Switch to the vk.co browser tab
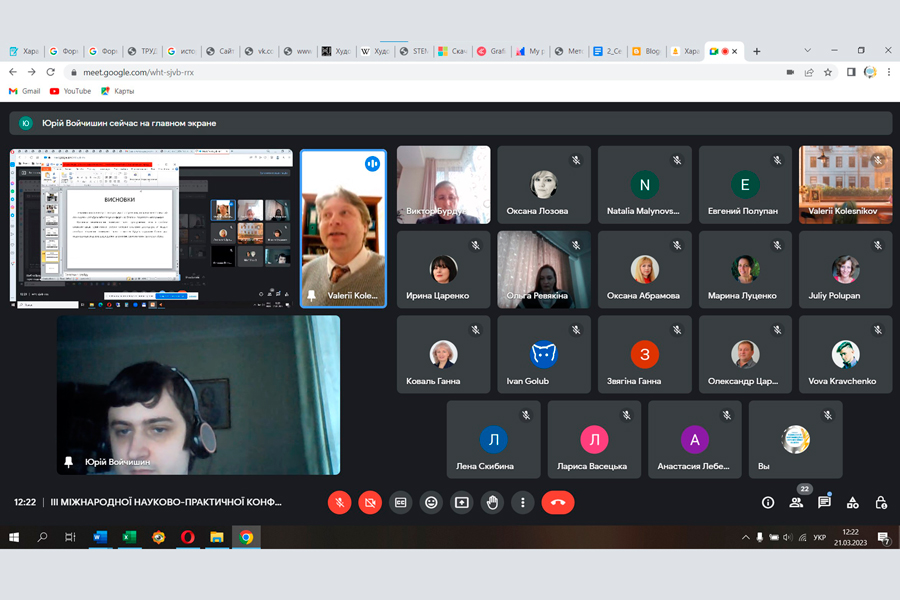This screenshot has height=600, width=900. pos(259,51)
